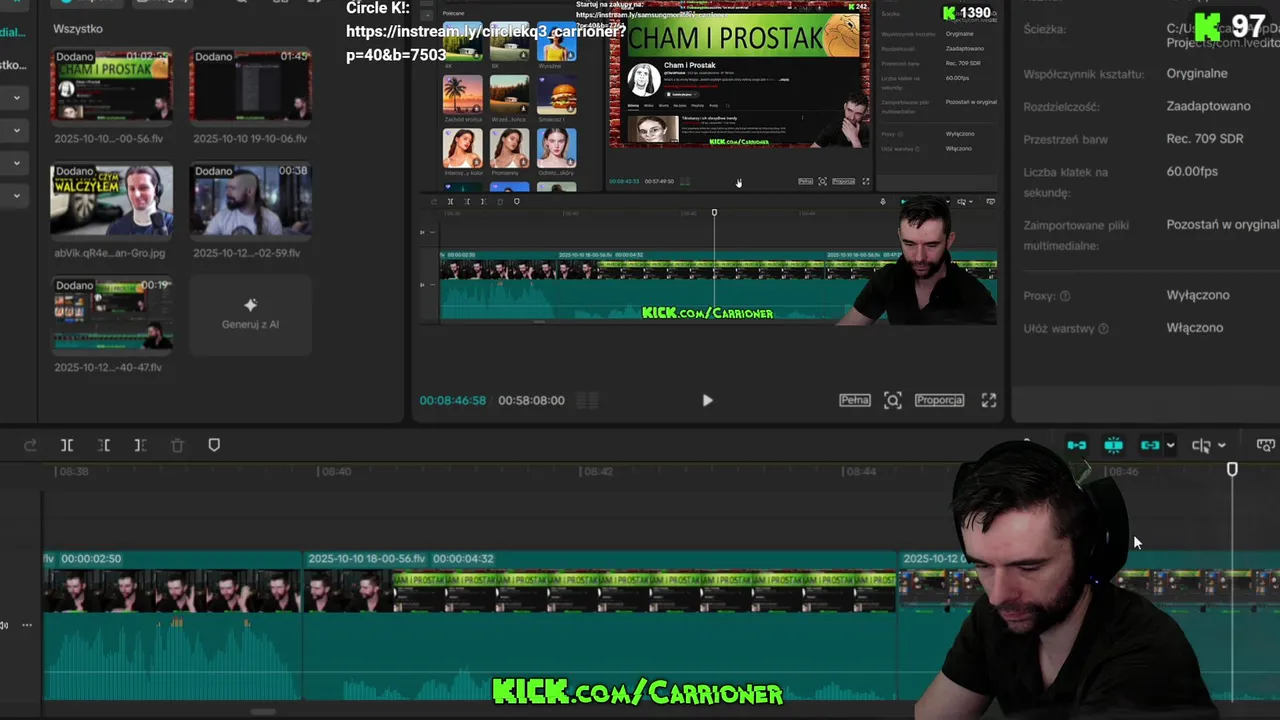Select the 2025-10-12 clip at the timeline's right
This screenshot has height=720, width=1280.
pos(1089,625)
